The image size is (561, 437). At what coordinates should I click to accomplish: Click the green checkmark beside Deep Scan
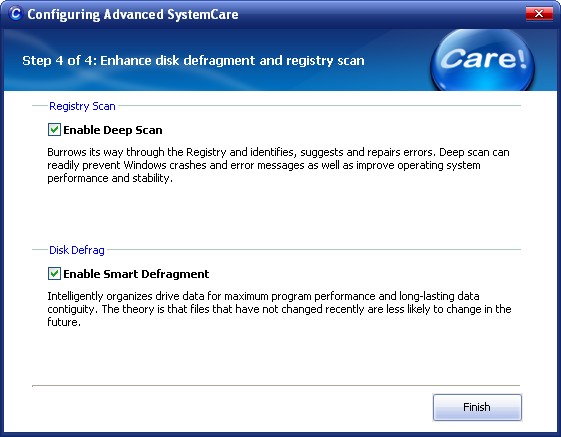pyautogui.click(x=54, y=129)
